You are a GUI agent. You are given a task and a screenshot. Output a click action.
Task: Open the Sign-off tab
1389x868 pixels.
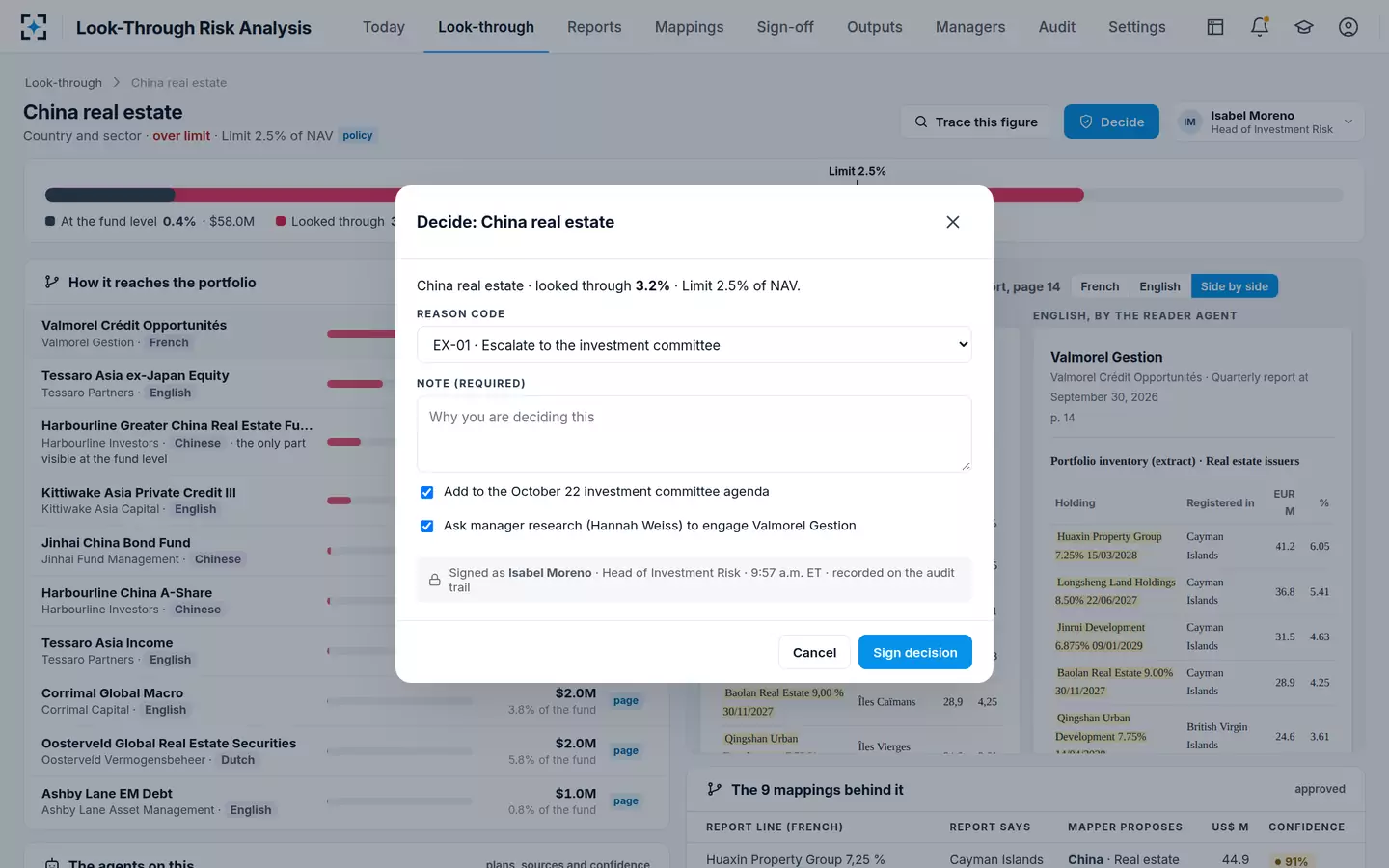(785, 27)
